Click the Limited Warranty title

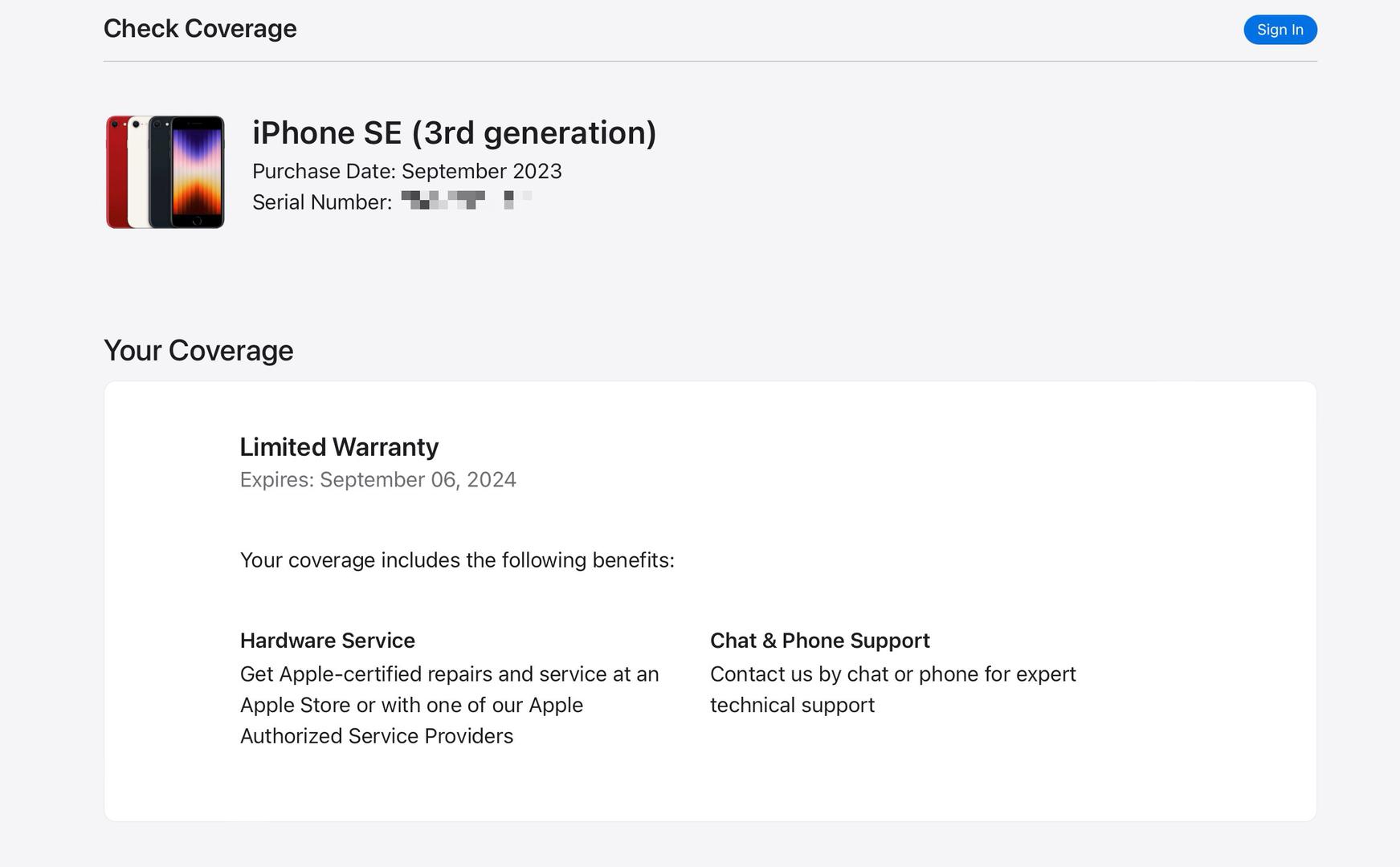(x=339, y=447)
